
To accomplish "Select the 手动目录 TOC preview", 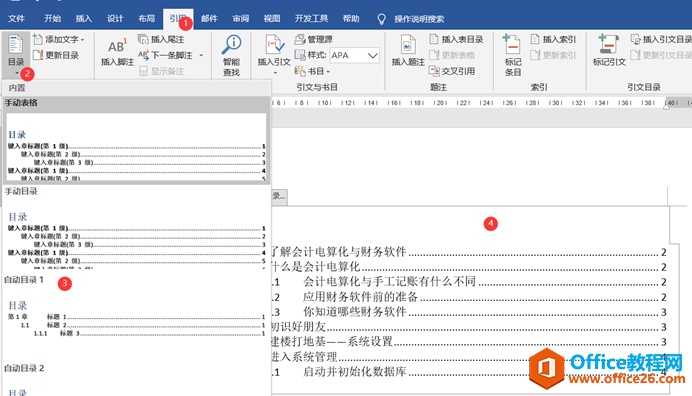I will coord(136,234).
